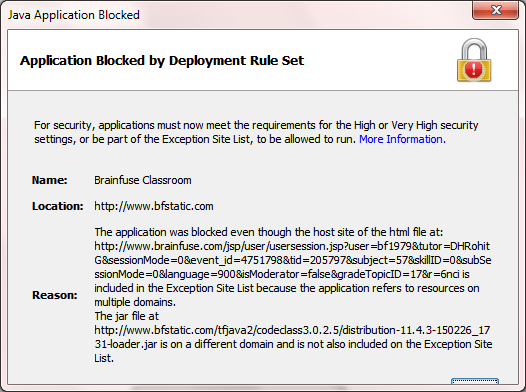The image size is (526, 392).
Task: Click the red warning padlock icon
Action: tap(474, 60)
